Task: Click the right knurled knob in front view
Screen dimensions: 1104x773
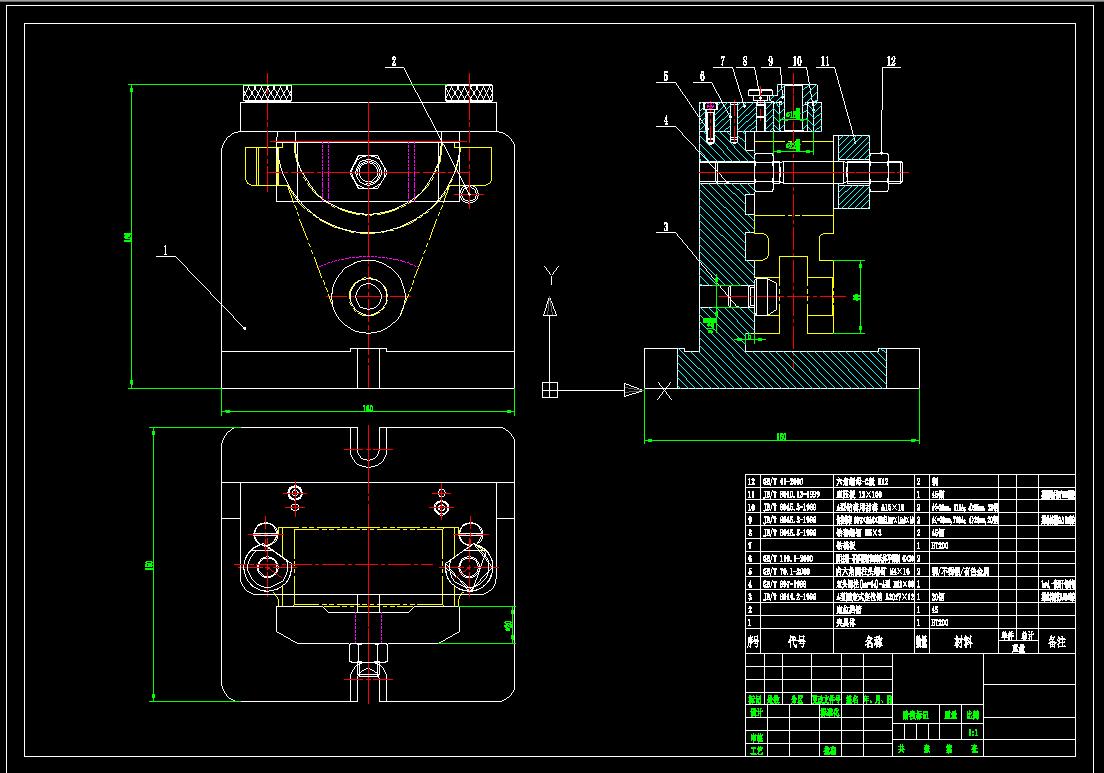Action: click(x=469, y=93)
